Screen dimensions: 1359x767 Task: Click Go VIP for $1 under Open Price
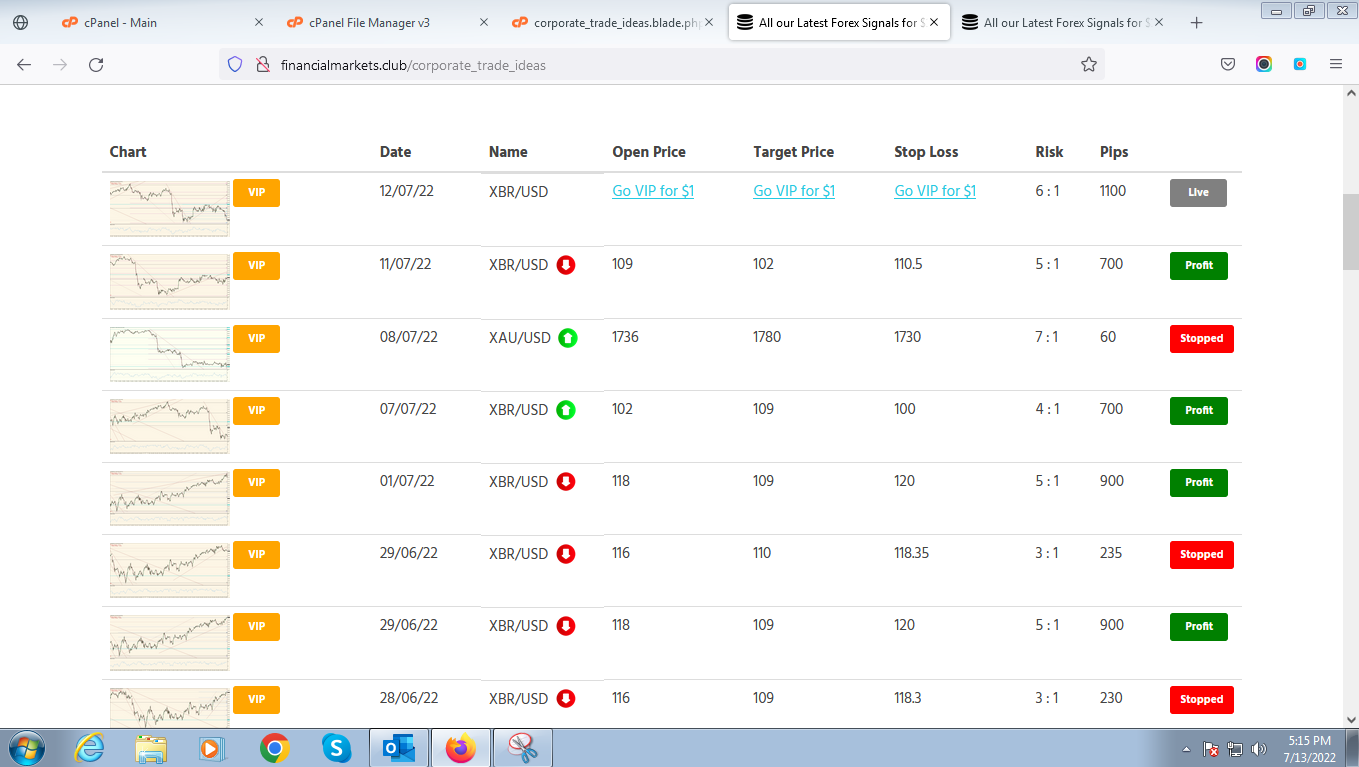tap(653, 191)
